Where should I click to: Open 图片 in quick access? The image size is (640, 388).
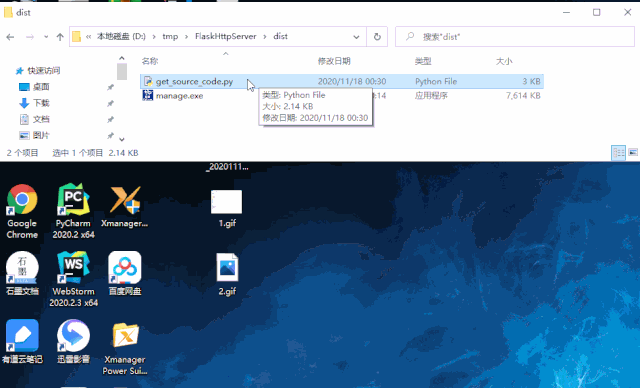click(41, 135)
